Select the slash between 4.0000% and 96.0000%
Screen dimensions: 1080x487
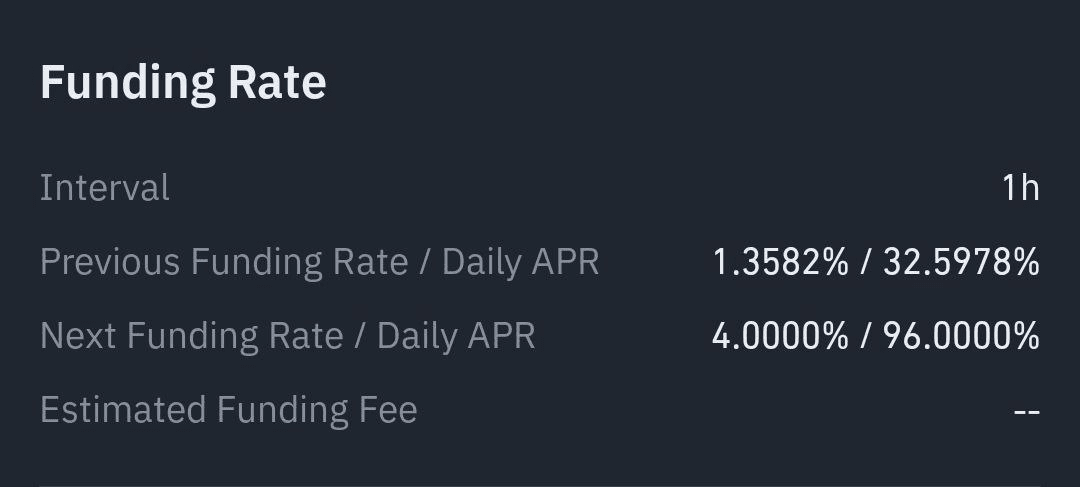[x=866, y=336]
